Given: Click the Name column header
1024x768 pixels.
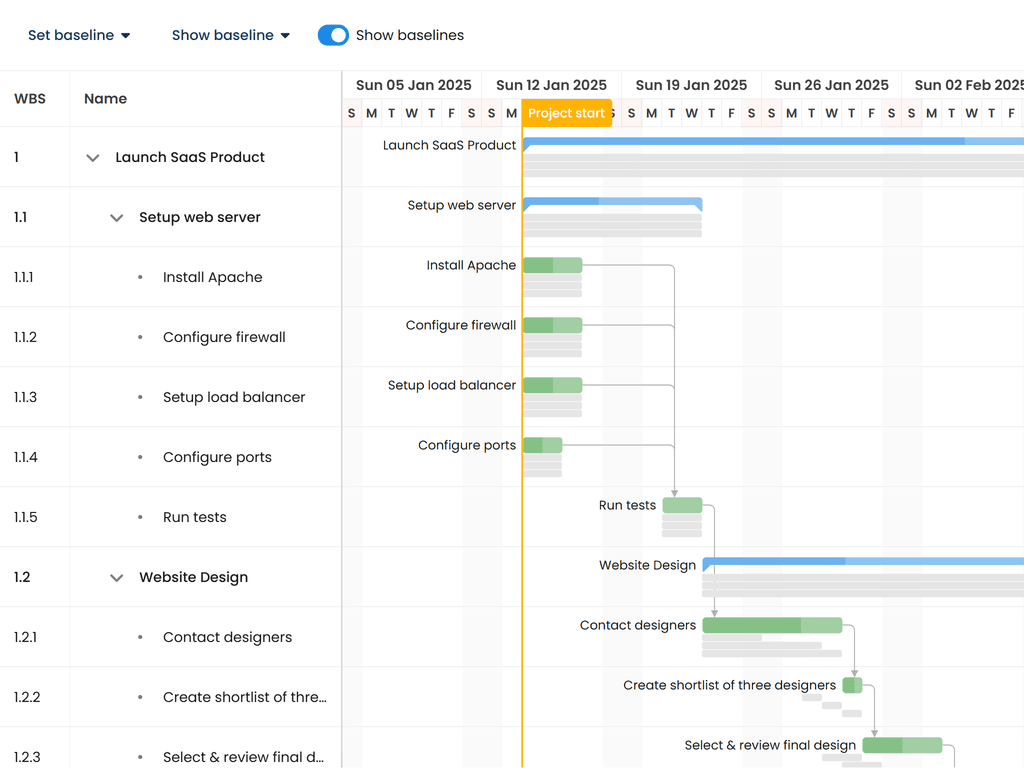Looking at the screenshot, I should (x=105, y=99).
